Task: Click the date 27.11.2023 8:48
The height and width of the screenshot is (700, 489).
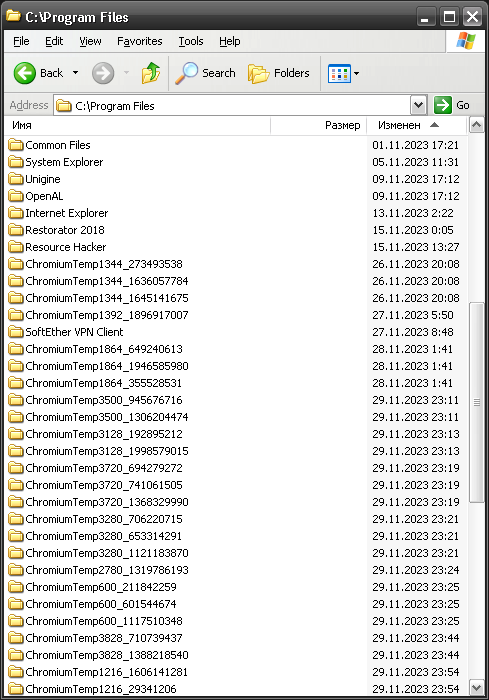Action: [413, 332]
